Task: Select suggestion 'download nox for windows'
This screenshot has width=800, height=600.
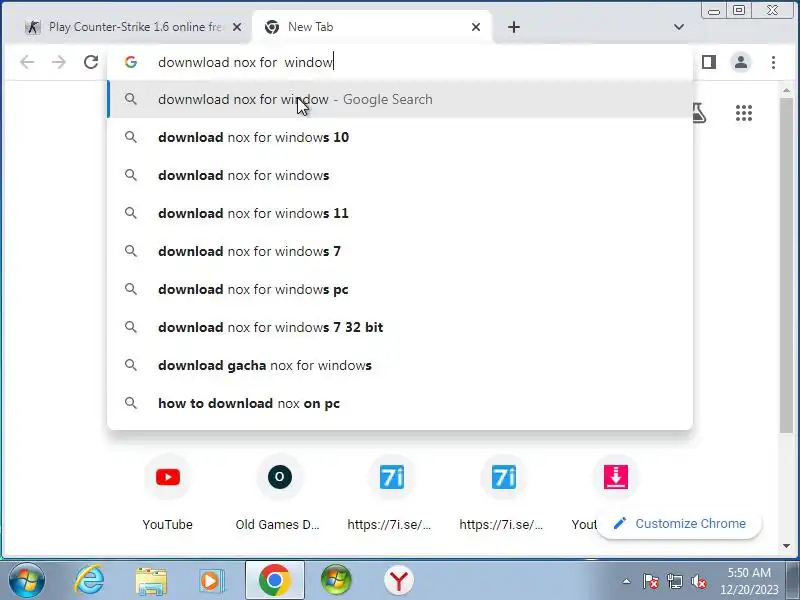Action: (x=400, y=175)
